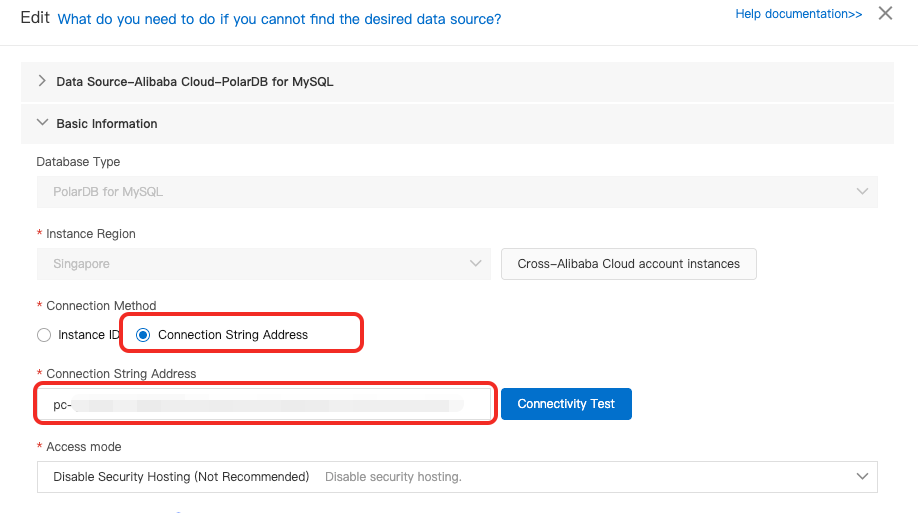
Task: Click the down chevron beside Basic Information
Action: click(42, 123)
